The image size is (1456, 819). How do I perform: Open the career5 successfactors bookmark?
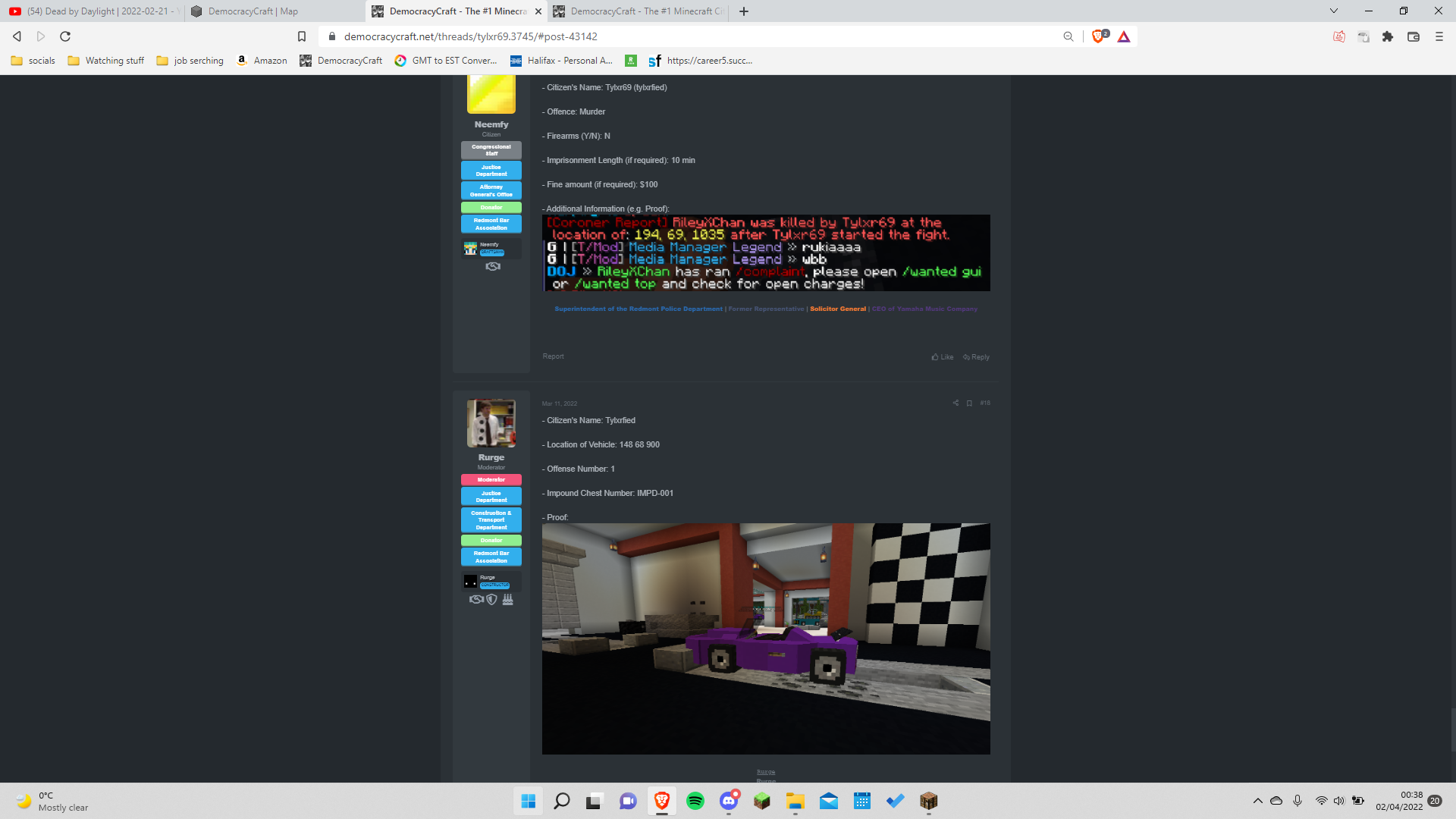[701, 61]
